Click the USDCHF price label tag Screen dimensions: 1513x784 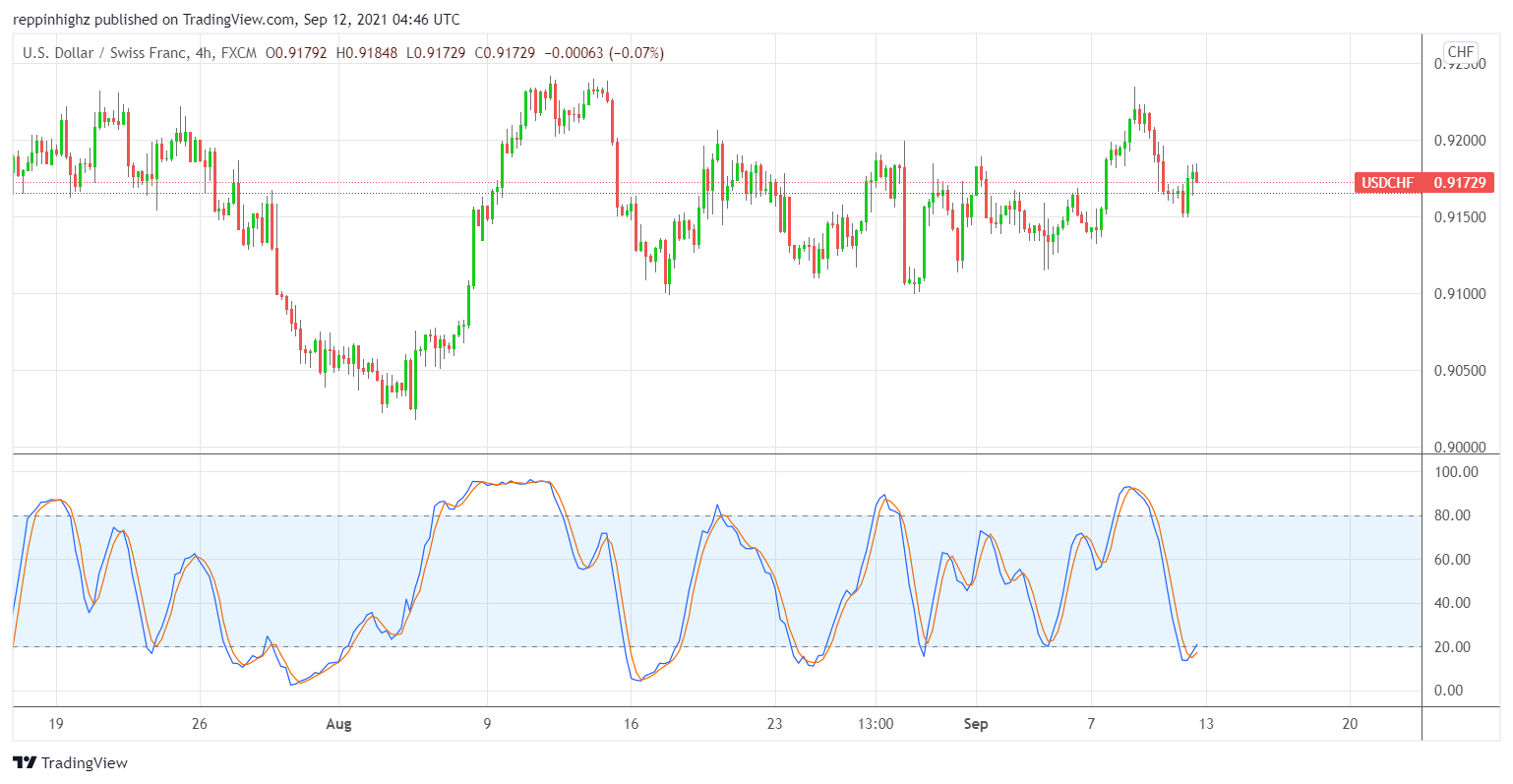point(1423,182)
